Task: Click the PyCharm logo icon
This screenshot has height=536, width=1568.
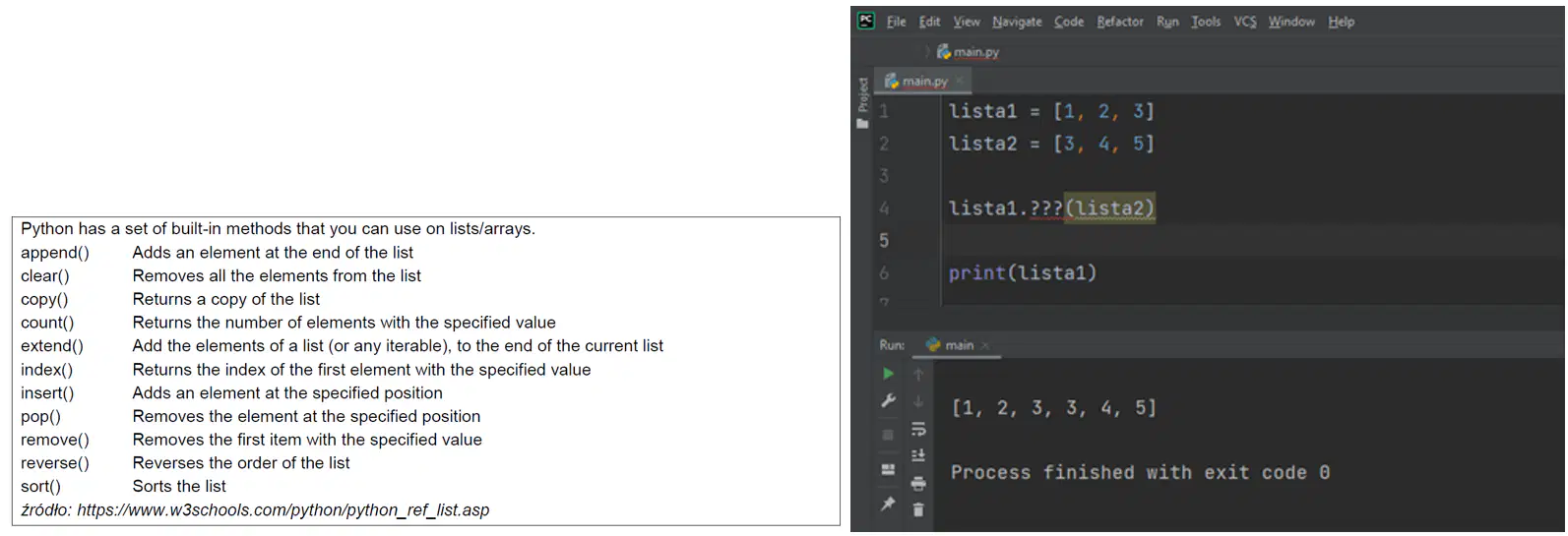Action: click(866, 21)
